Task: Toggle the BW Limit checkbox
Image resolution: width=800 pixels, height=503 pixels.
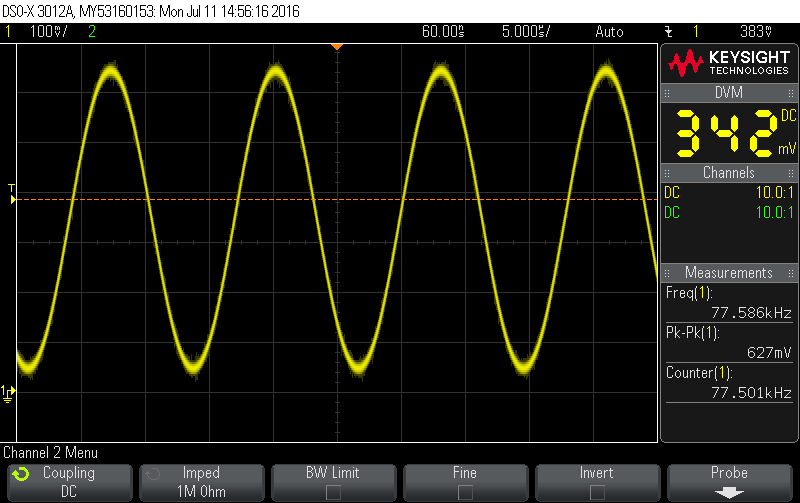Action: coord(333,492)
